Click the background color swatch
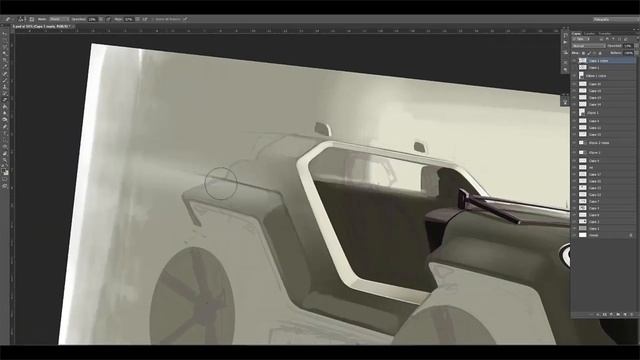This screenshot has width=640, height=360. [7, 172]
